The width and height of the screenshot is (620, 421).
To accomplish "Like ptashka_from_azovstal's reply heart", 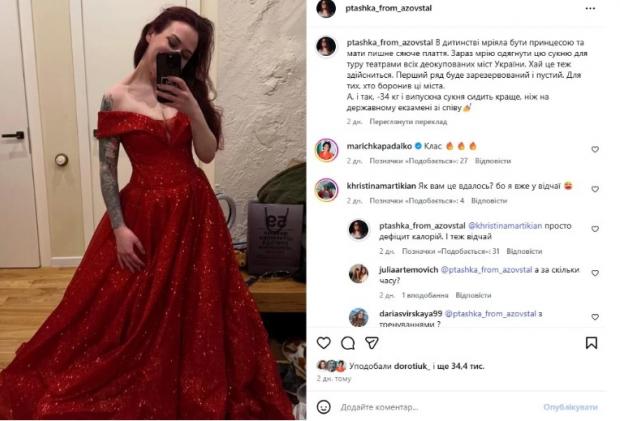I will point(595,228).
